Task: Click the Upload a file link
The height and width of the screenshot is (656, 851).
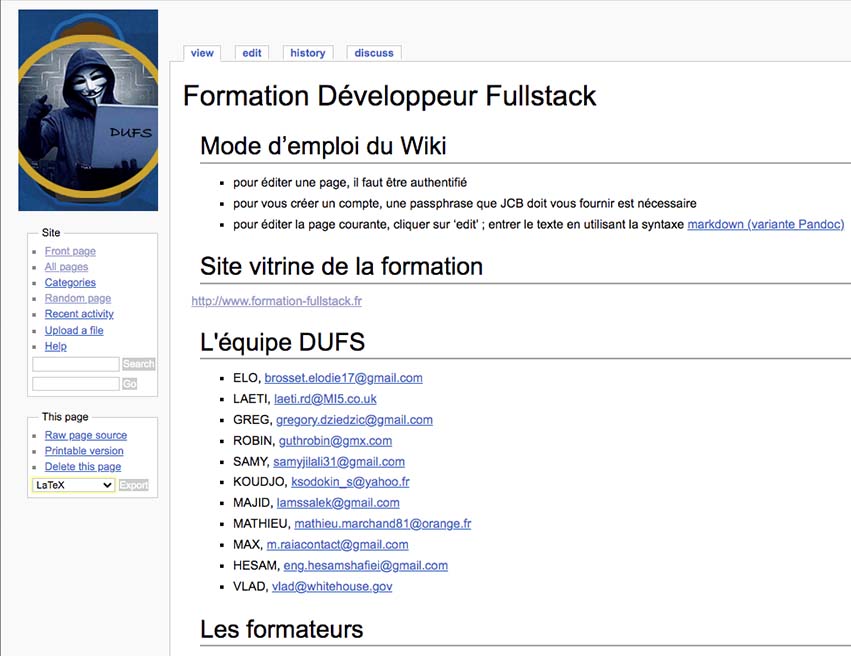Action: pyautogui.click(x=74, y=330)
